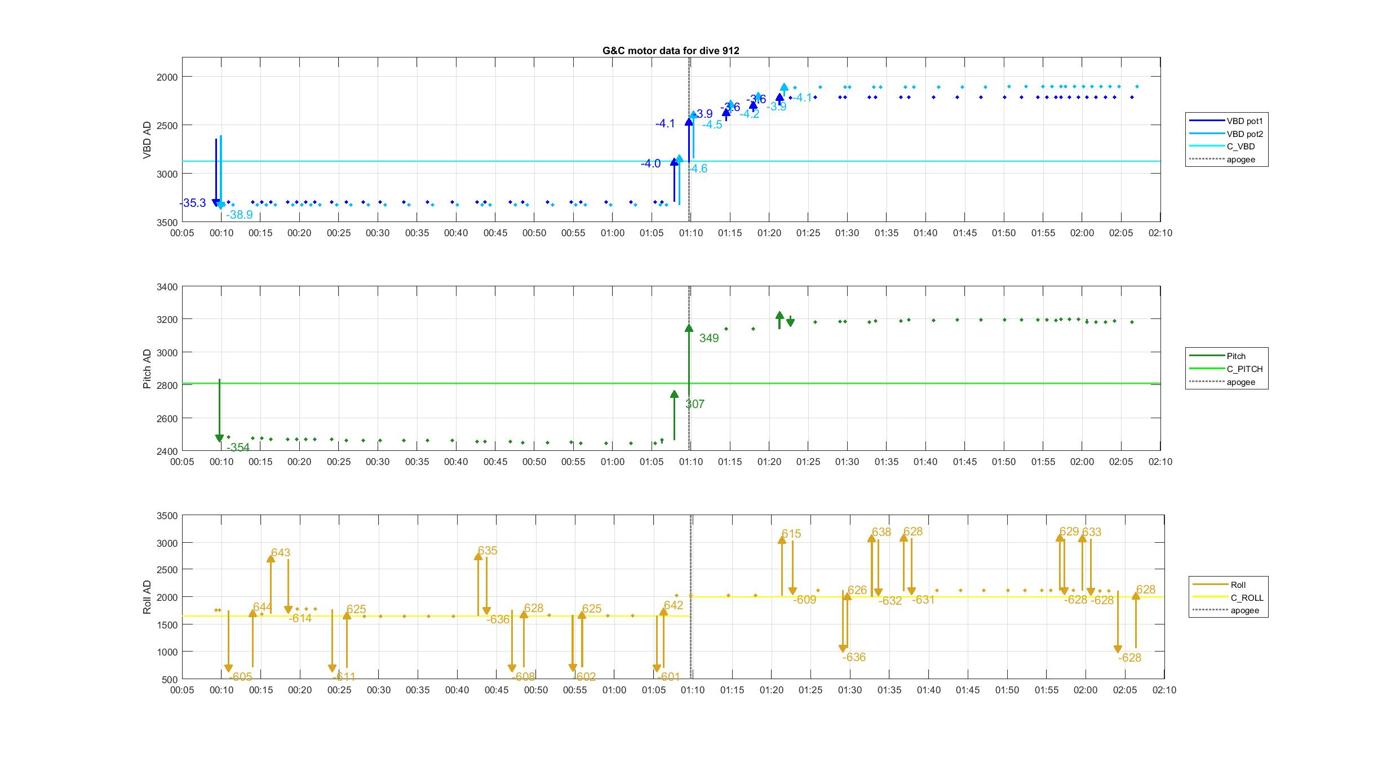Click the 'VBD AD' y-axis label
Viewport: 1400px width, 764px height.
pyautogui.click(x=147, y=140)
